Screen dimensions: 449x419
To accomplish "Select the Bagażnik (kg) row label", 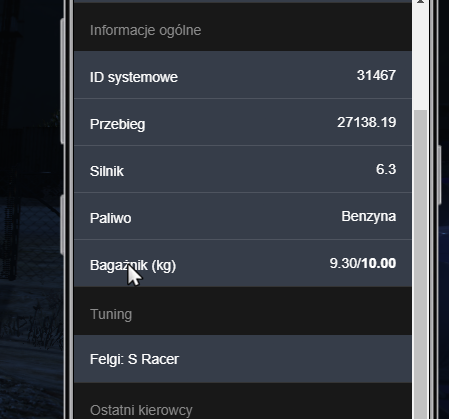I will pyautogui.click(x=133, y=266).
